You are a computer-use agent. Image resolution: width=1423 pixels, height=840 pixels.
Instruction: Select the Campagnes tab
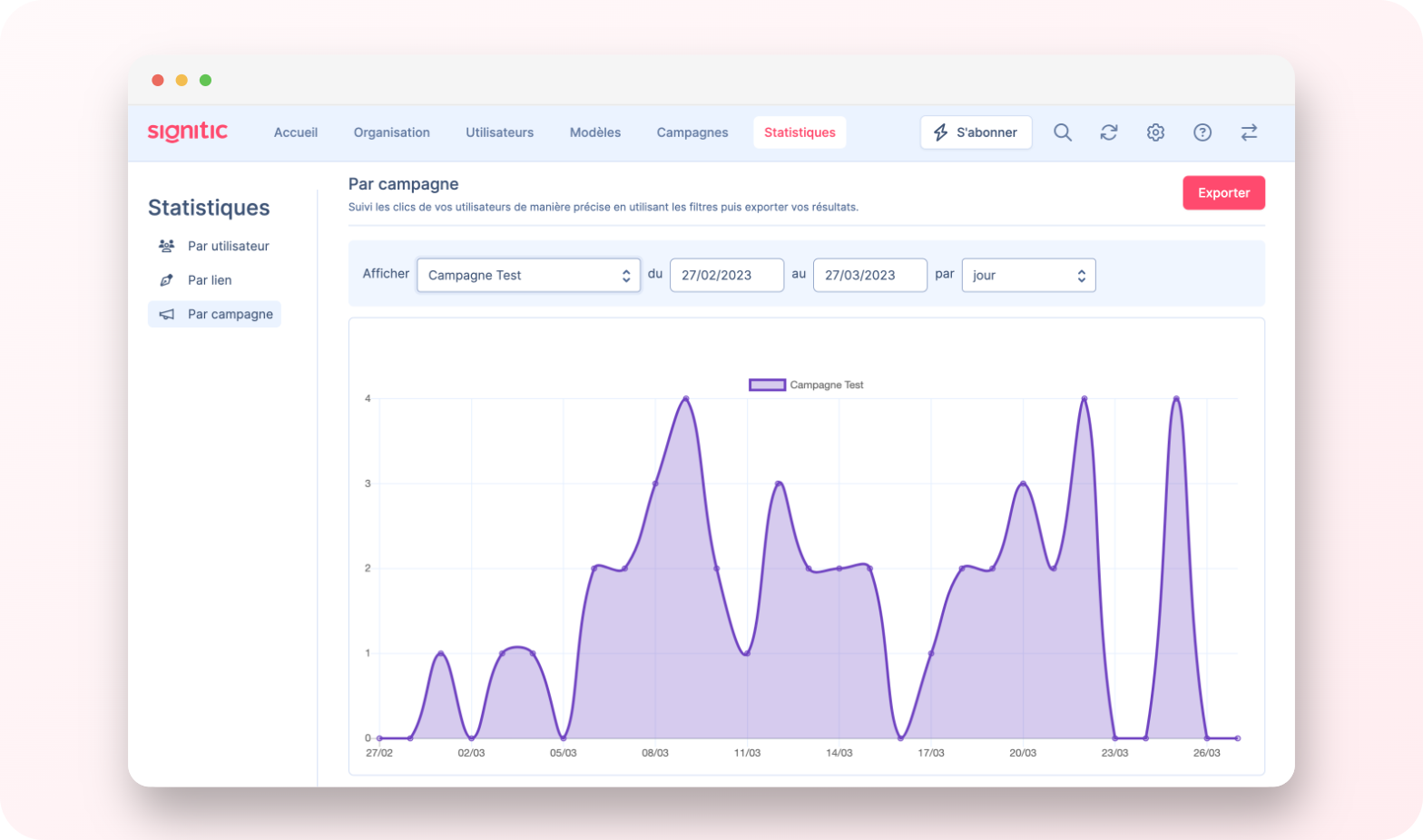click(692, 132)
